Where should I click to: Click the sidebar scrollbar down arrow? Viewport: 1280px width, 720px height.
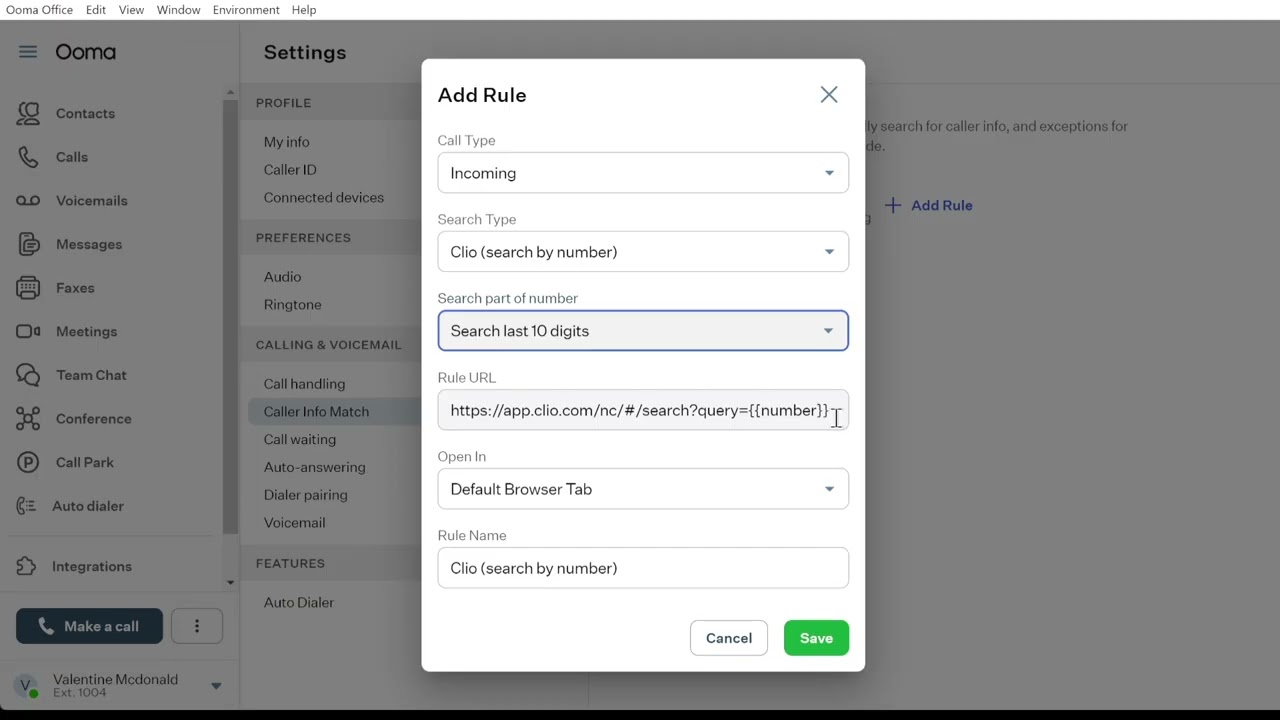231,582
